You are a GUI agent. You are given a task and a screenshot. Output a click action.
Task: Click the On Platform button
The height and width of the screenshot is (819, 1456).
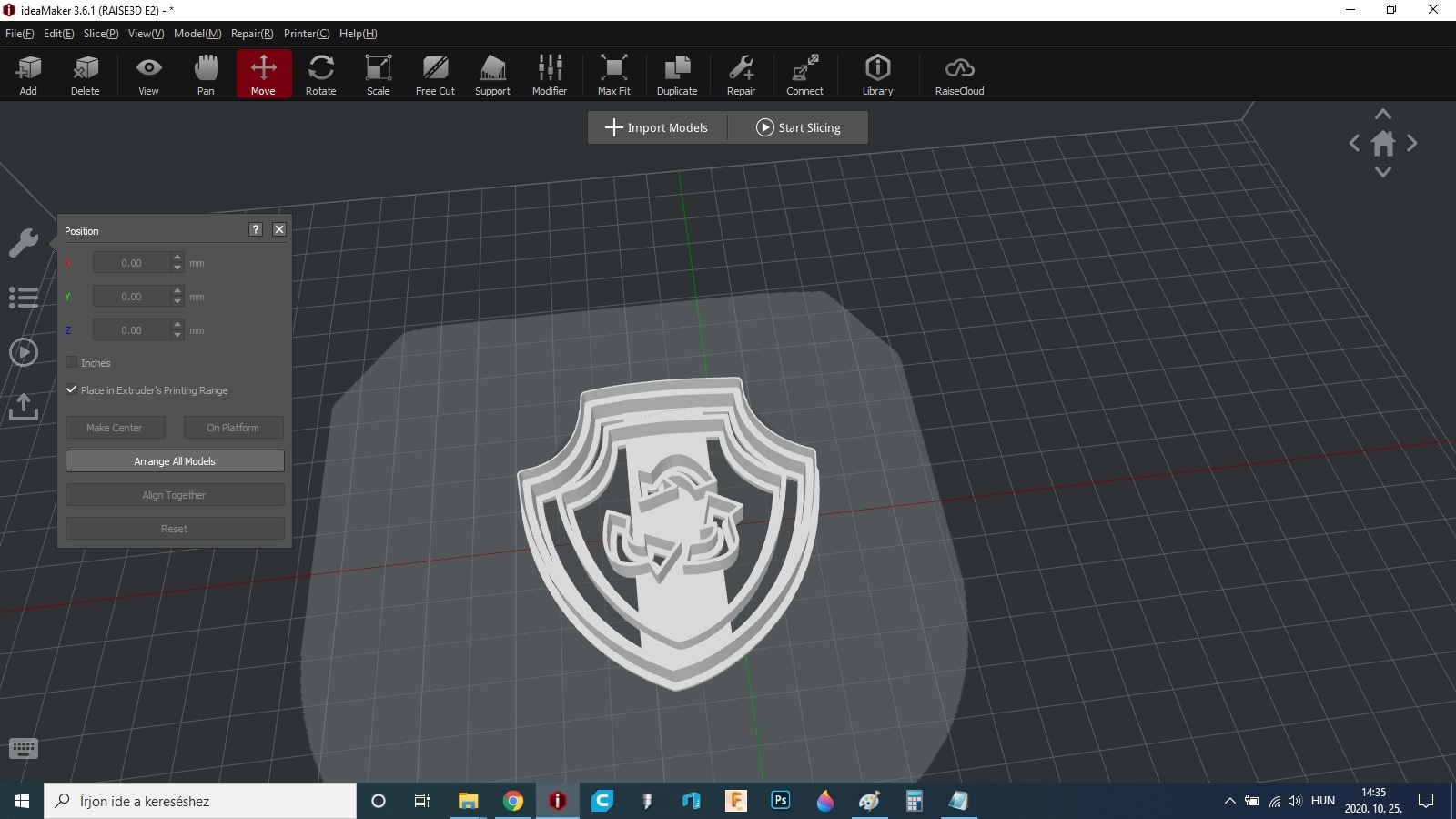click(x=233, y=428)
